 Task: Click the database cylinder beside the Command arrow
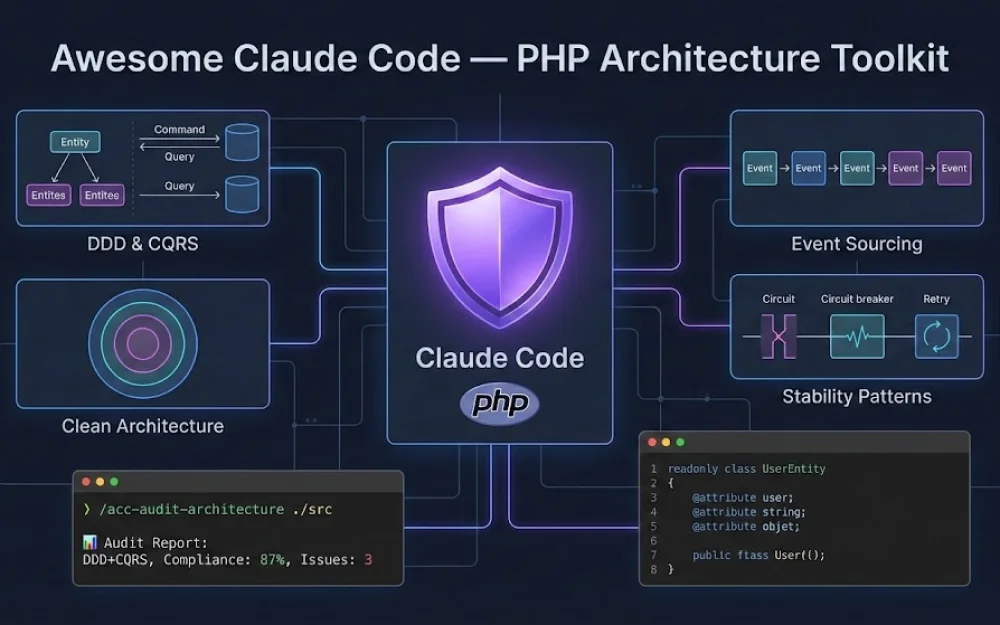[242, 142]
